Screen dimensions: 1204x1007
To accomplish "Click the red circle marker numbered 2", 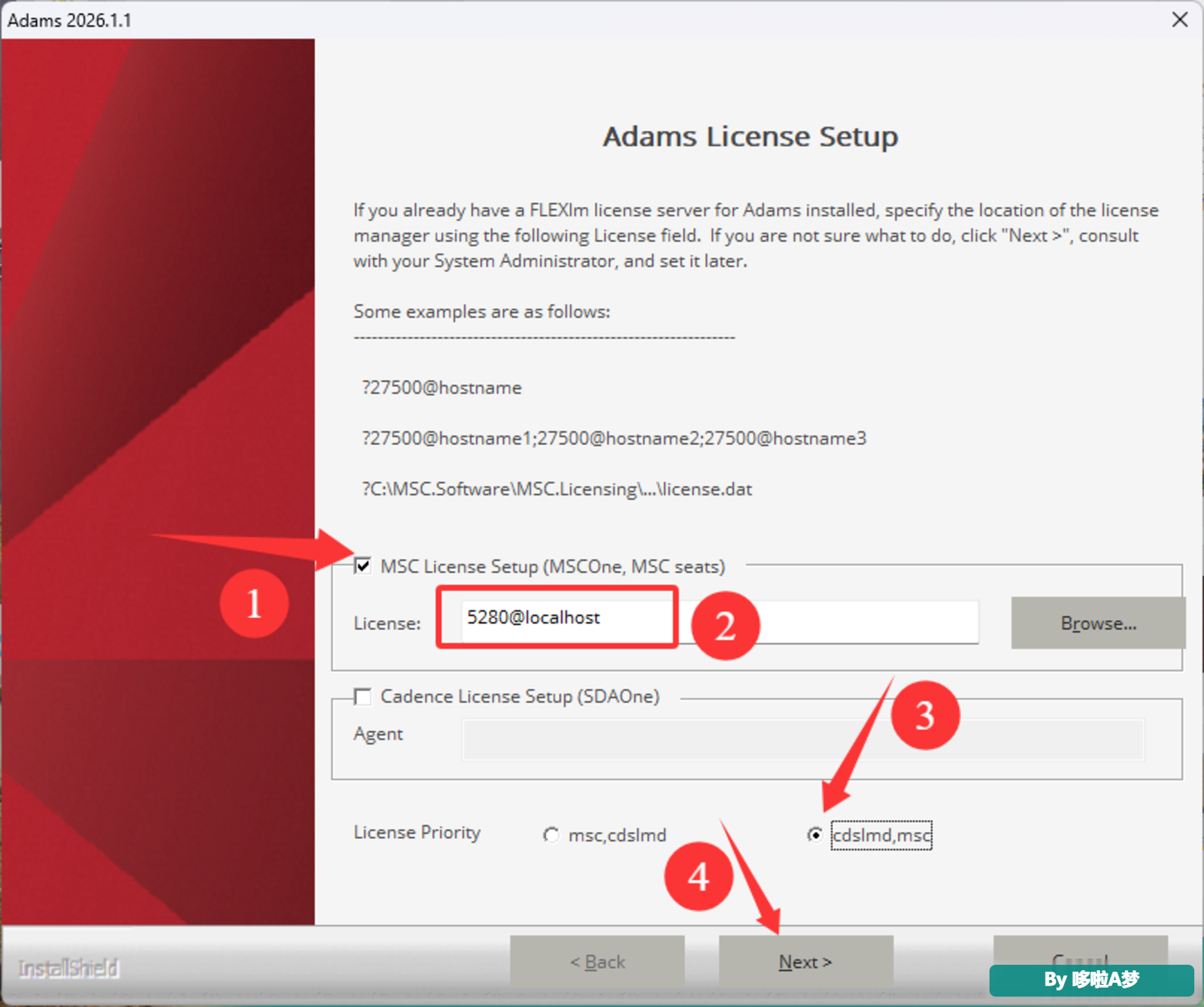I will pyautogui.click(x=725, y=626).
